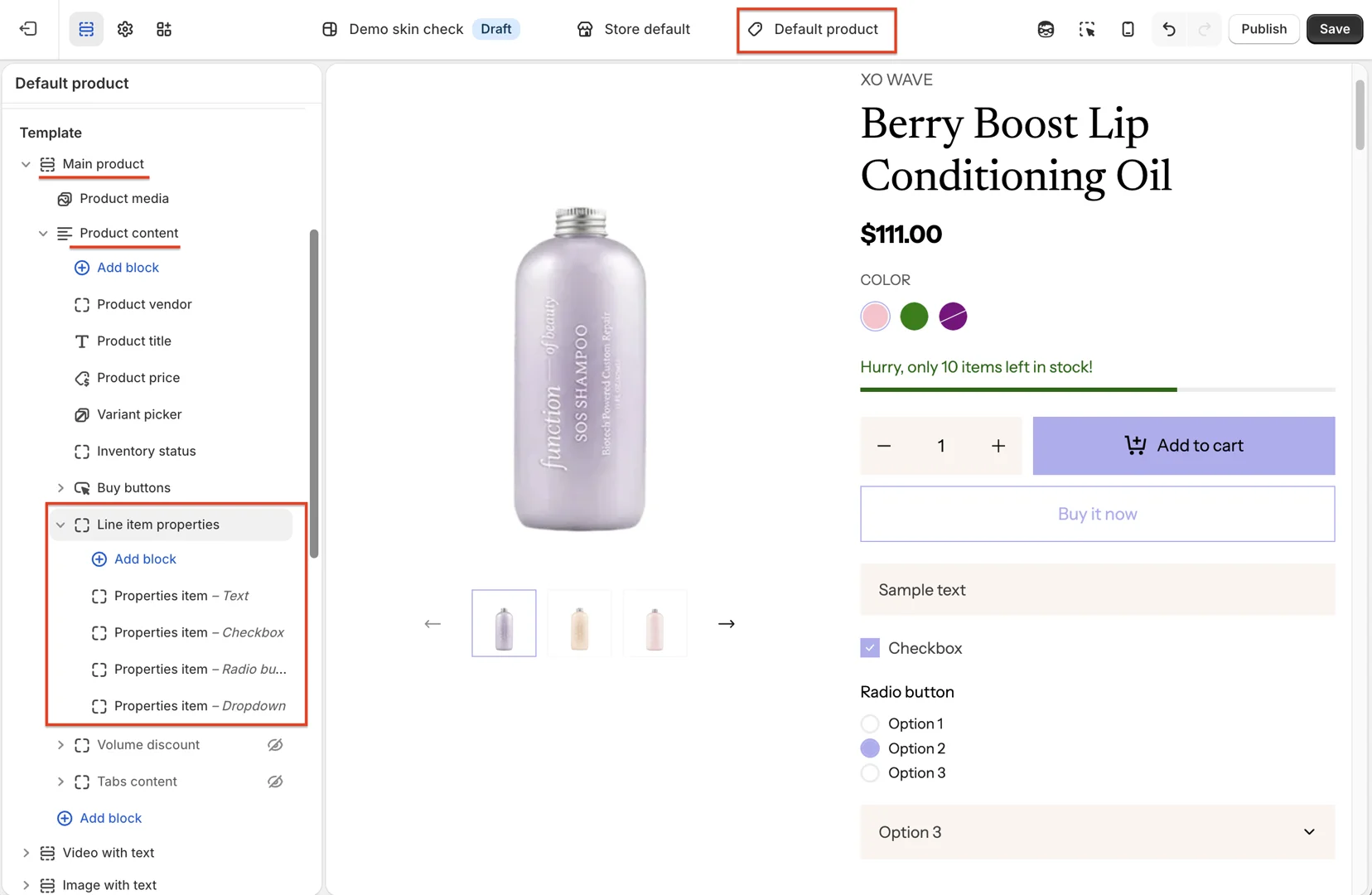
Task: Switch to mobile preview icon
Action: (x=1128, y=29)
